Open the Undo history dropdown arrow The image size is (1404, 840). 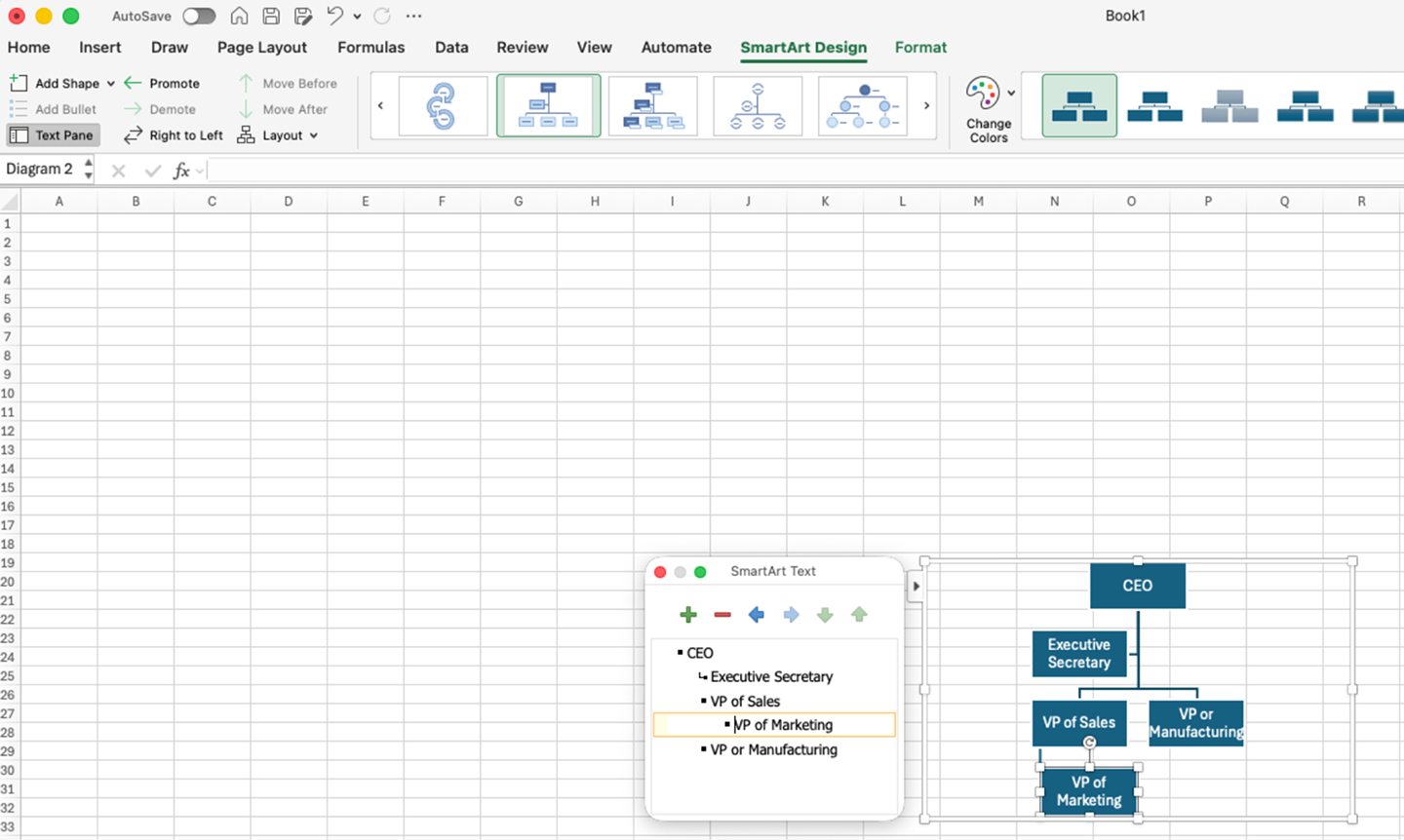[357, 17]
